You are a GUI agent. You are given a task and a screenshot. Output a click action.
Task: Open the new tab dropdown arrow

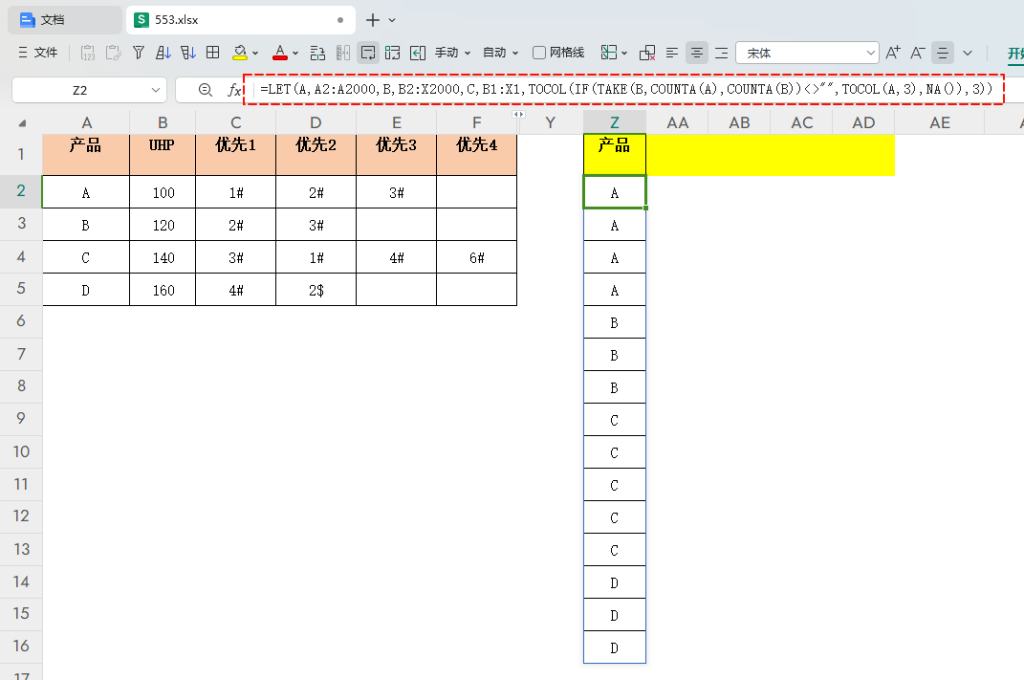tap(392, 21)
